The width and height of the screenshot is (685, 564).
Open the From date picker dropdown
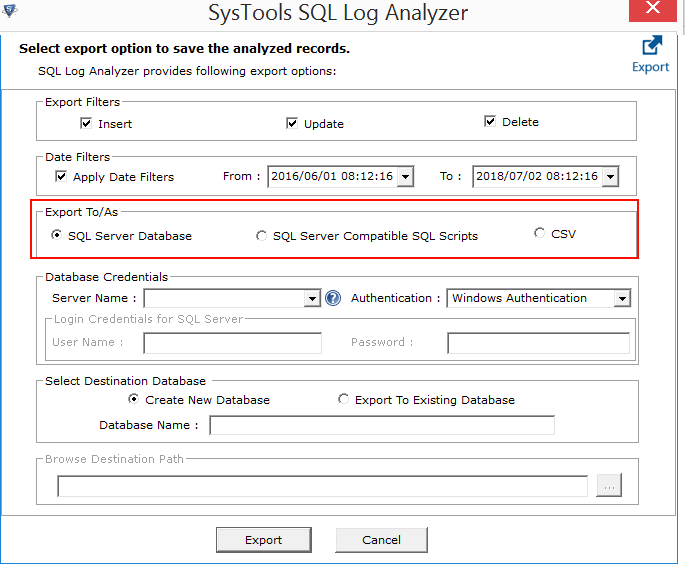[x=405, y=176]
